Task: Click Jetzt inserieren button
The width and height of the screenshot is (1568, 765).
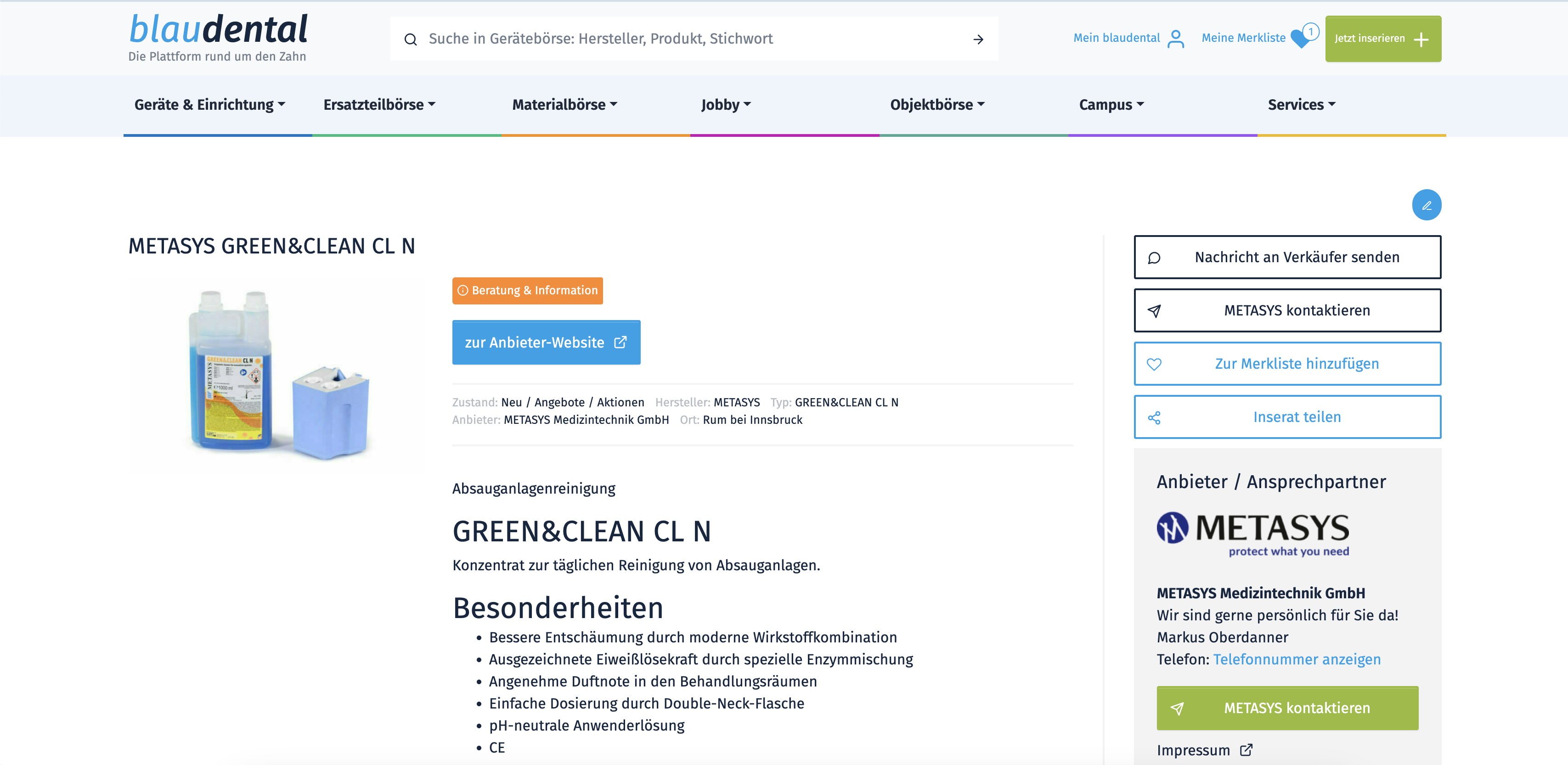Action: point(1383,39)
